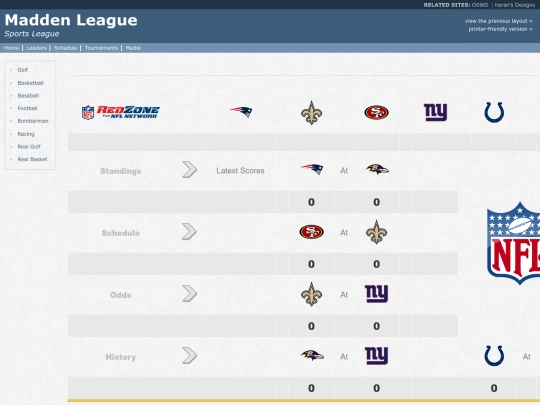
Task: Click Ravens score 0 under Latest Scores
Action: tap(376, 202)
